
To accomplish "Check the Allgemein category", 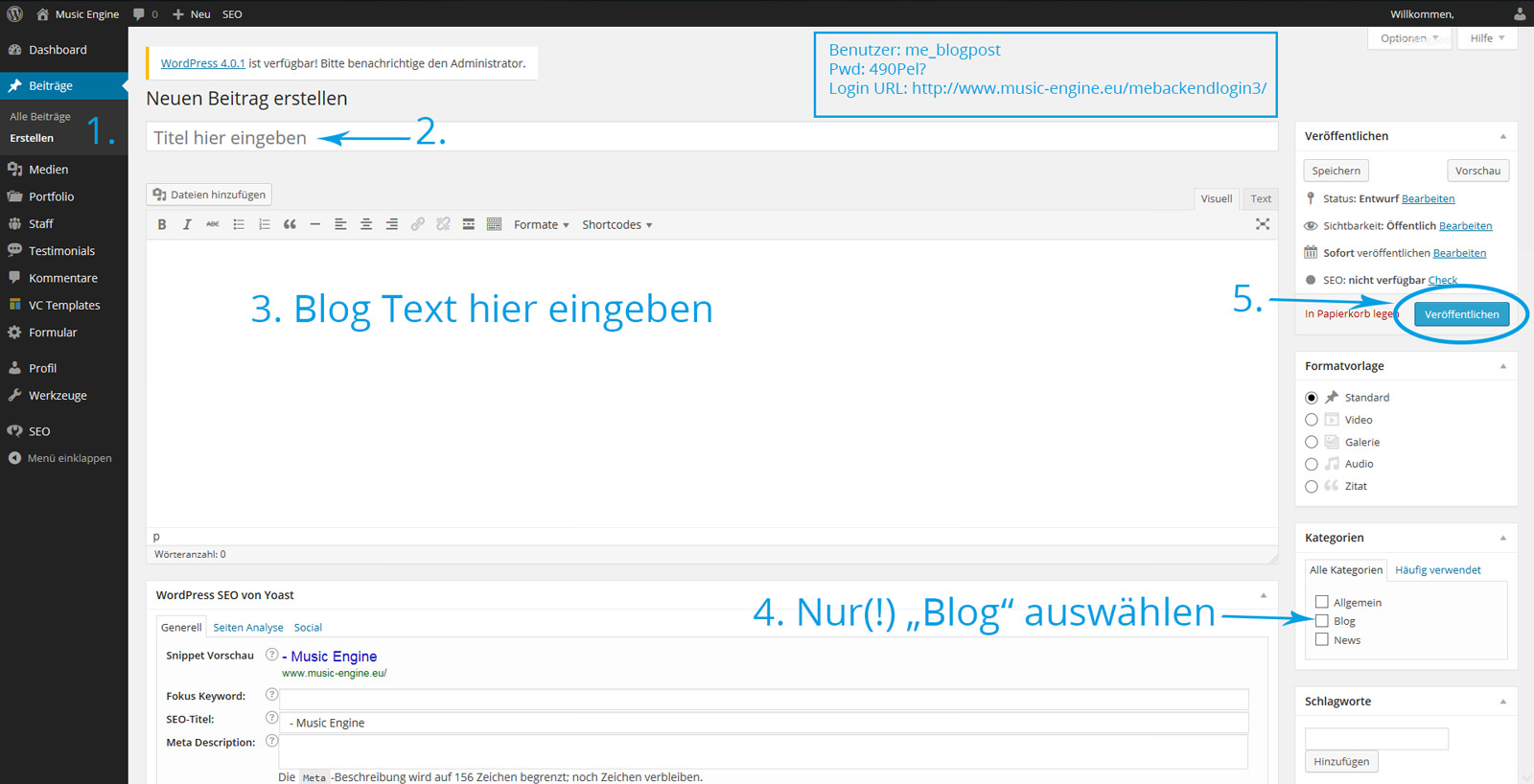I will [x=1322, y=602].
